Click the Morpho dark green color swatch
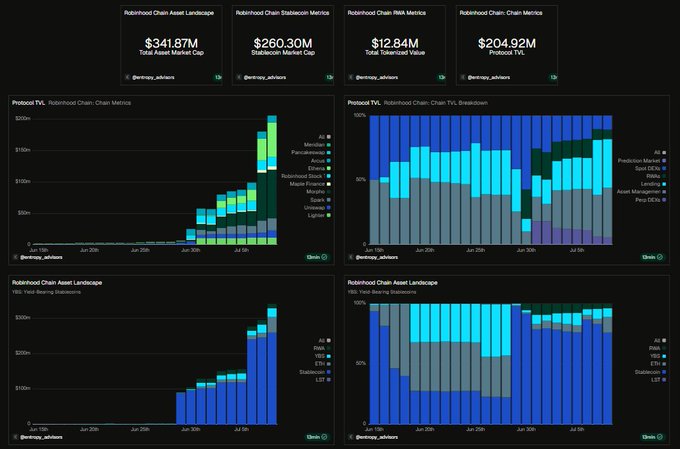The height and width of the screenshot is (449, 680). click(x=329, y=192)
